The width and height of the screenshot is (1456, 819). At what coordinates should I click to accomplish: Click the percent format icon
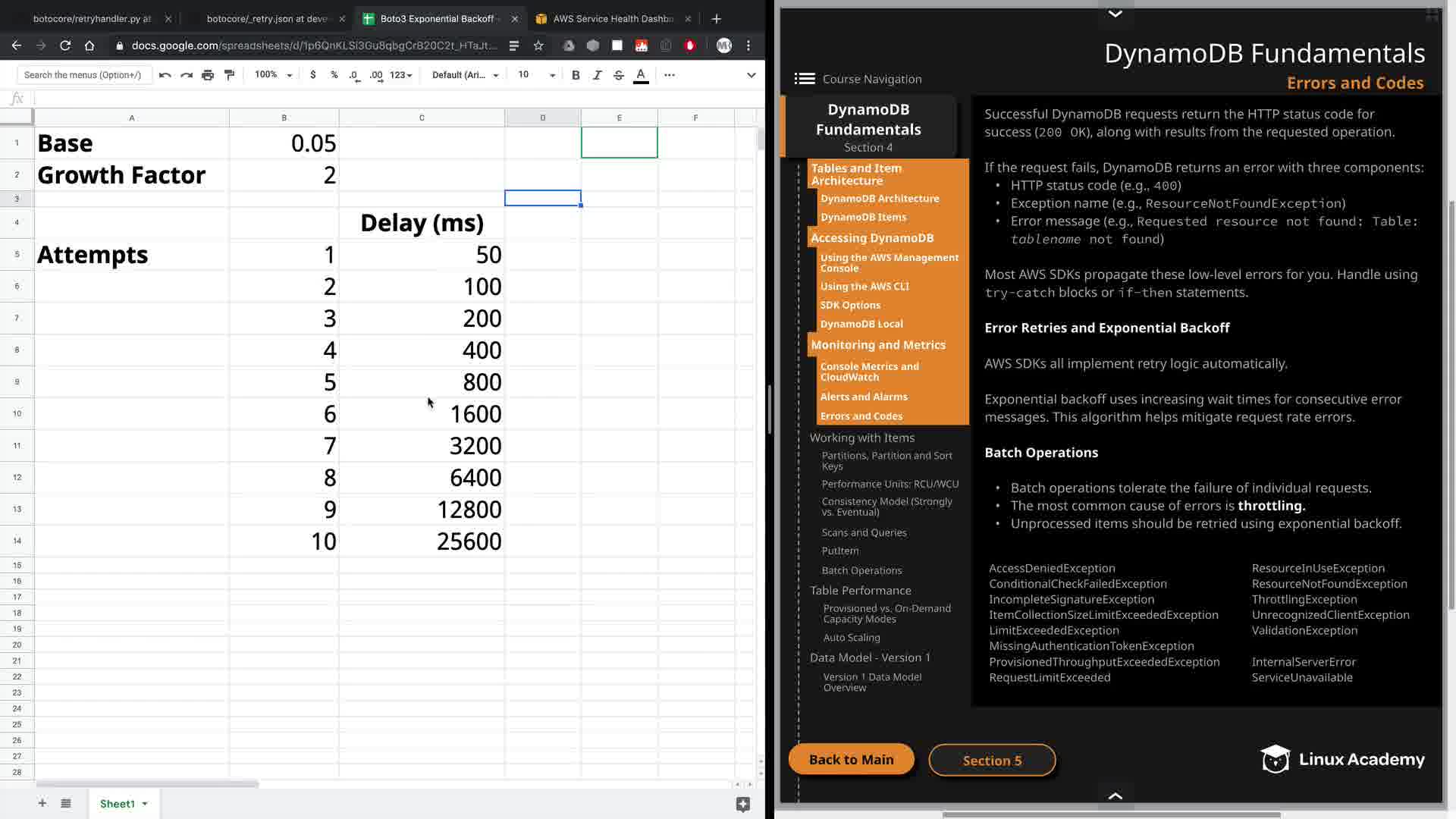[334, 75]
